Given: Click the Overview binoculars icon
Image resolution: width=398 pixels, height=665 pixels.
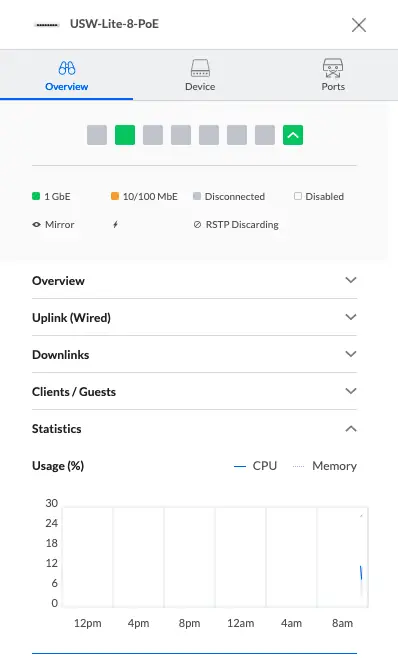Looking at the screenshot, I should point(67,68).
